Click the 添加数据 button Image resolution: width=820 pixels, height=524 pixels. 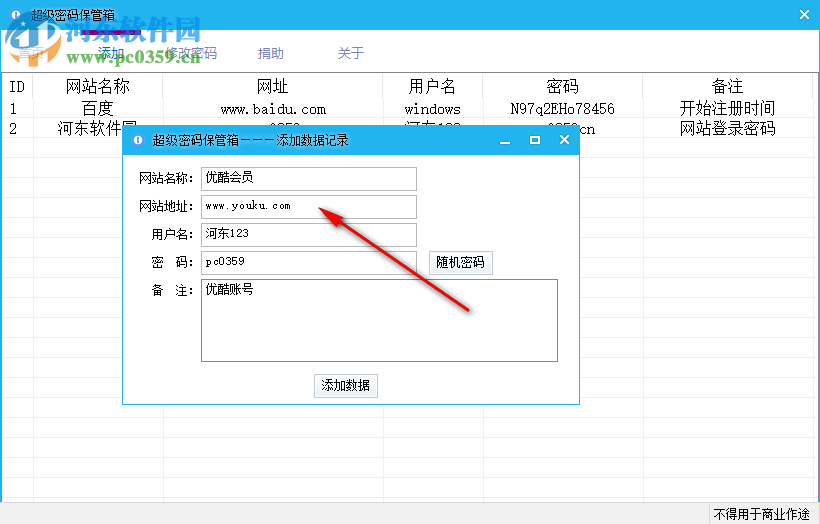[346, 386]
